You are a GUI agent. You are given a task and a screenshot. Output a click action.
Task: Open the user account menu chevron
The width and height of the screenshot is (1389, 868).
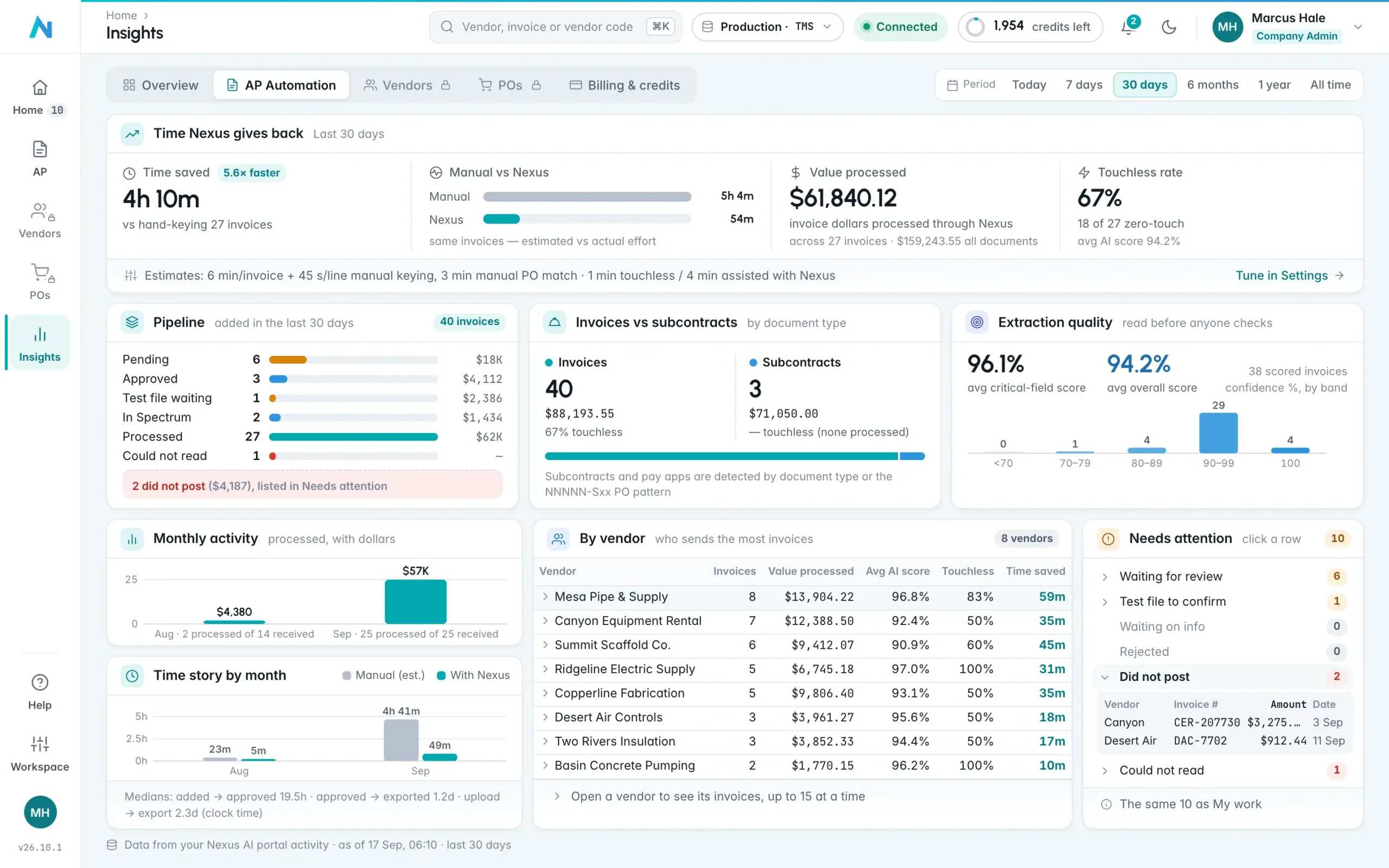[x=1358, y=27]
